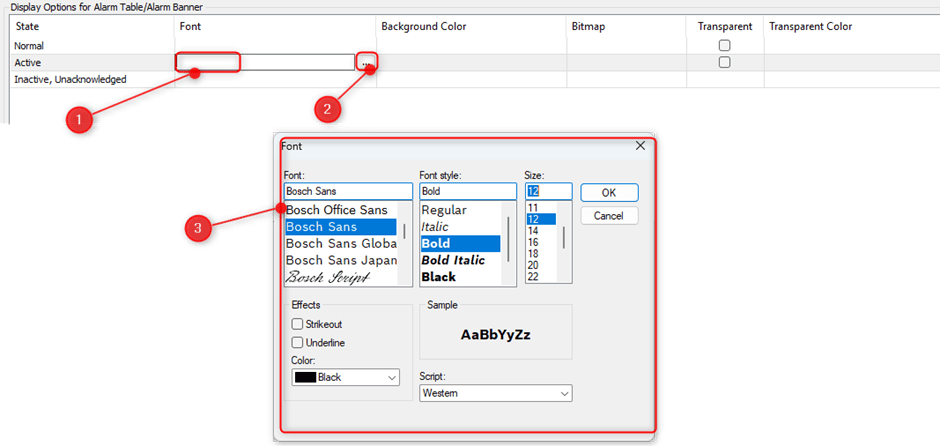940x446 pixels.
Task: Click OK in the Font dialog
Action: click(608, 192)
